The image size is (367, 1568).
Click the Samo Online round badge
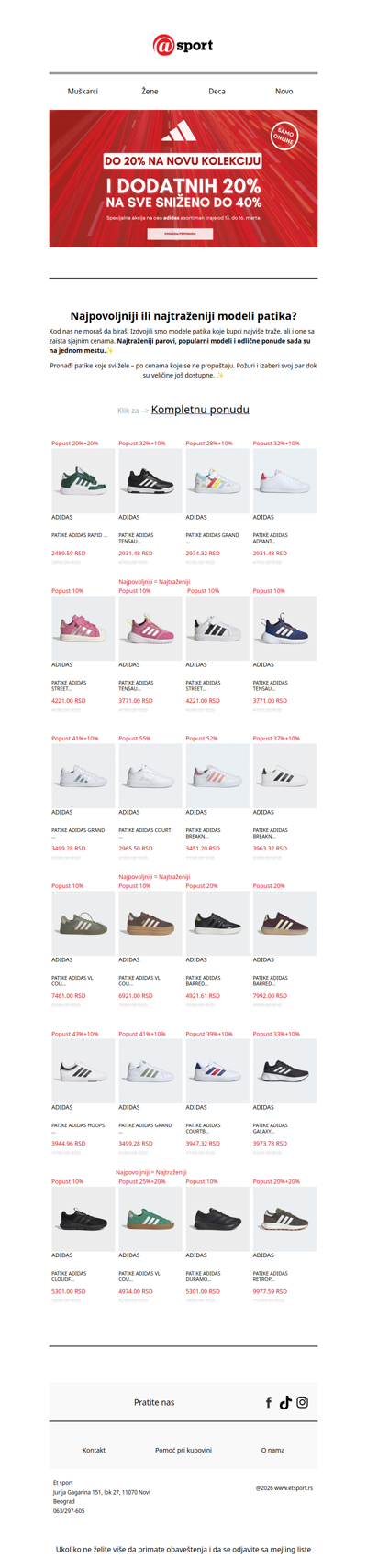[284, 137]
